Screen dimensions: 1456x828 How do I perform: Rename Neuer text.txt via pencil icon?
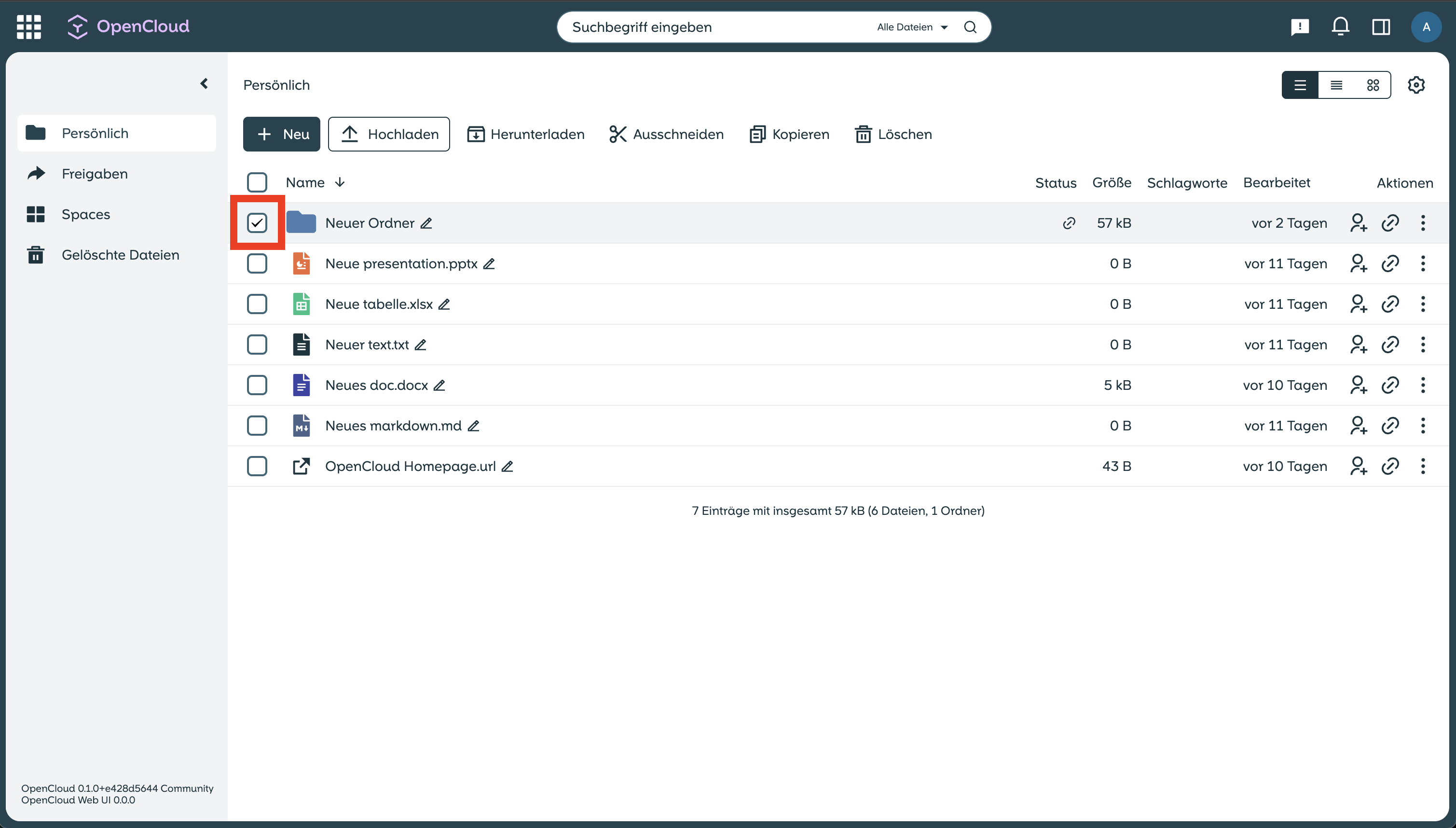pos(420,345)
